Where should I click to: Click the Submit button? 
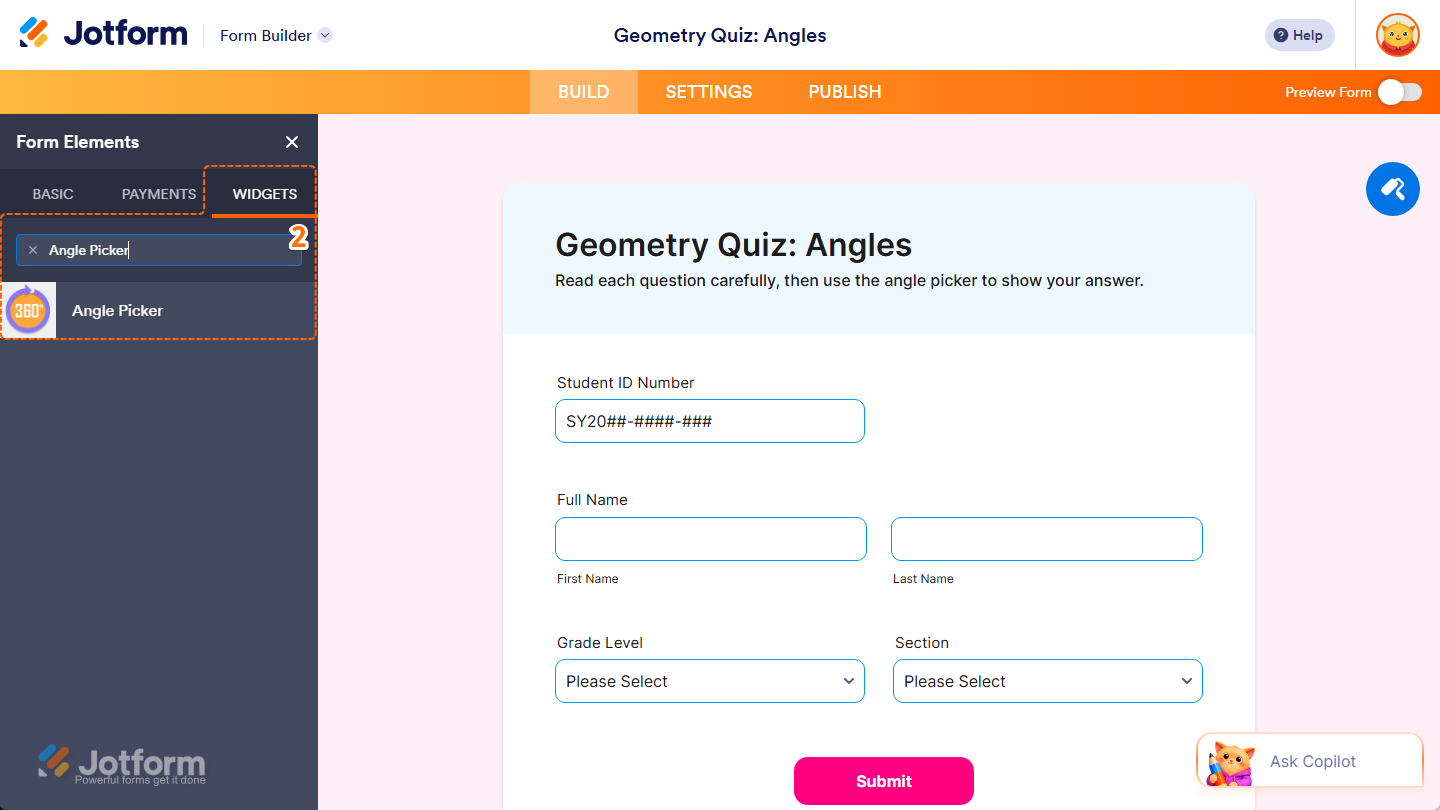click(883, 781)
